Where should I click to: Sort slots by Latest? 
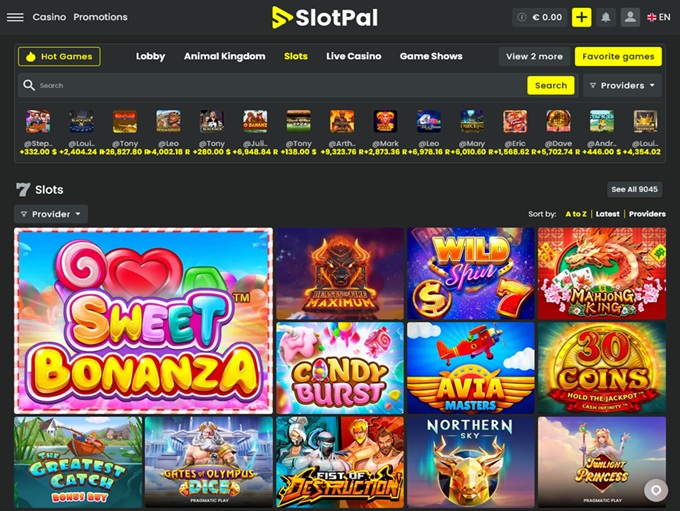608,214
